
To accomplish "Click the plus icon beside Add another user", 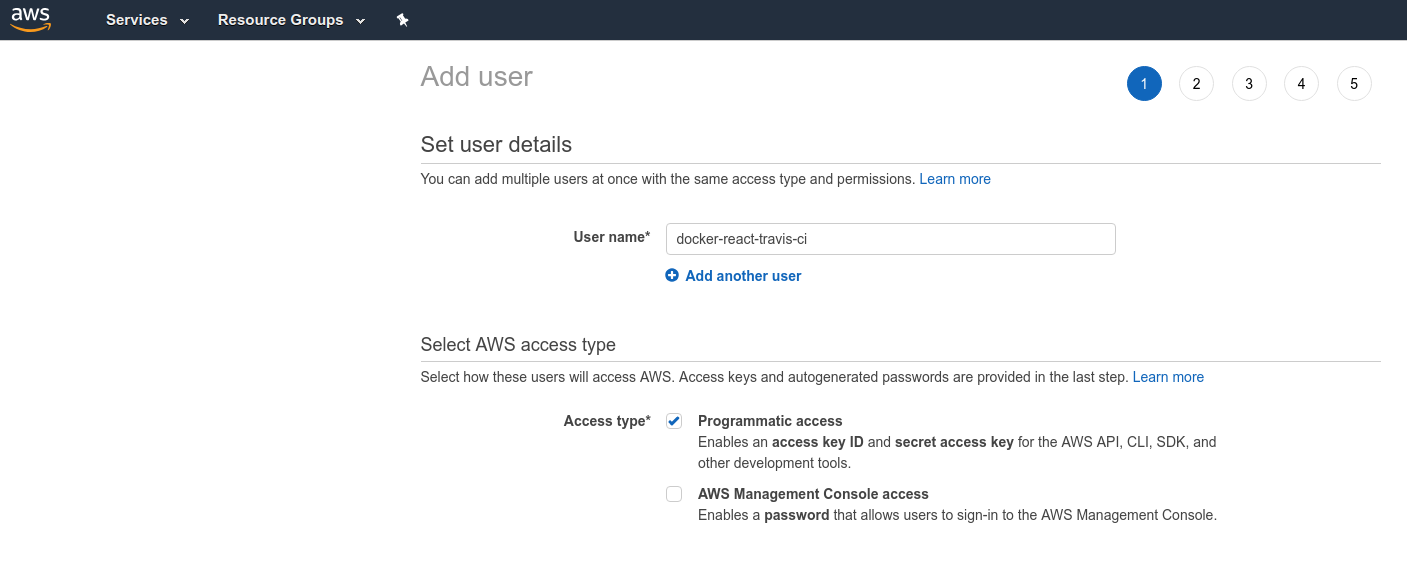I will [x=672, y=275].
